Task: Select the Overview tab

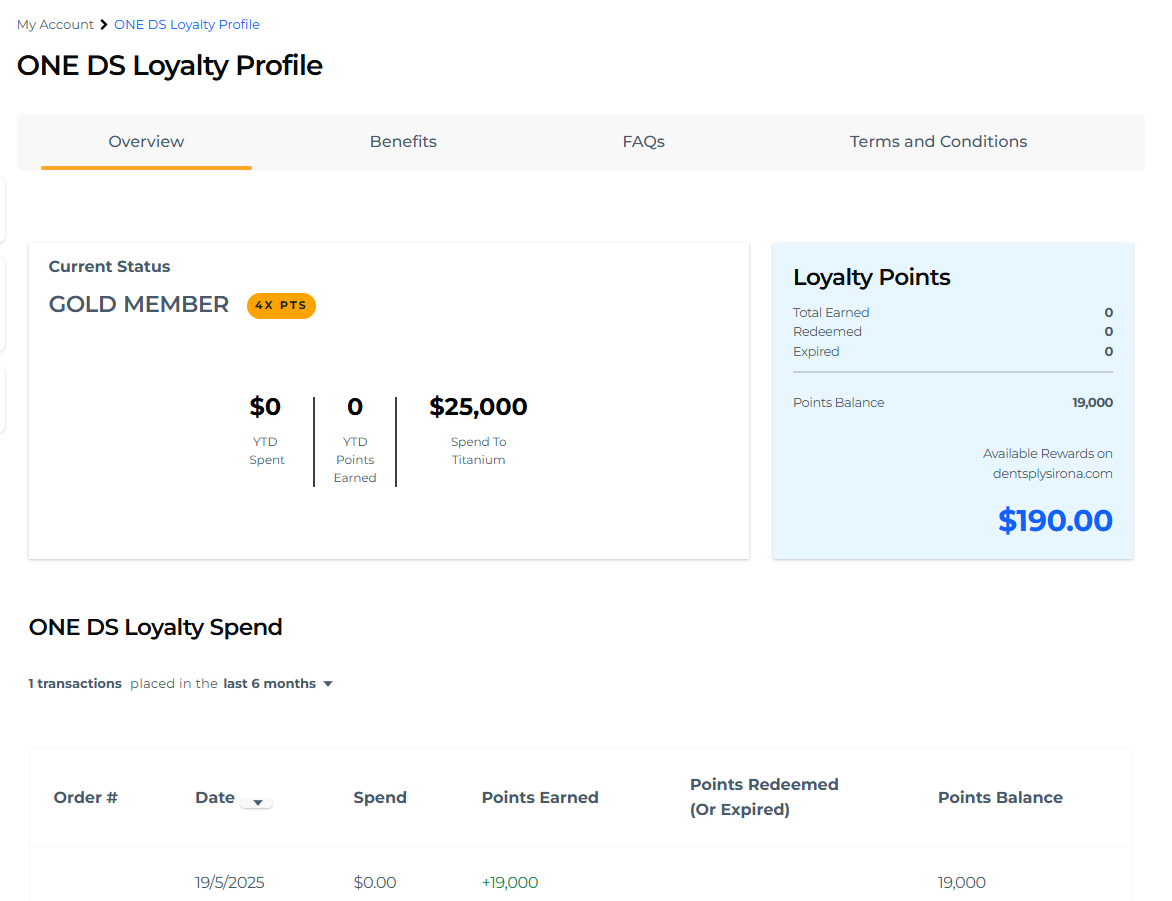Action: (146, 141)
